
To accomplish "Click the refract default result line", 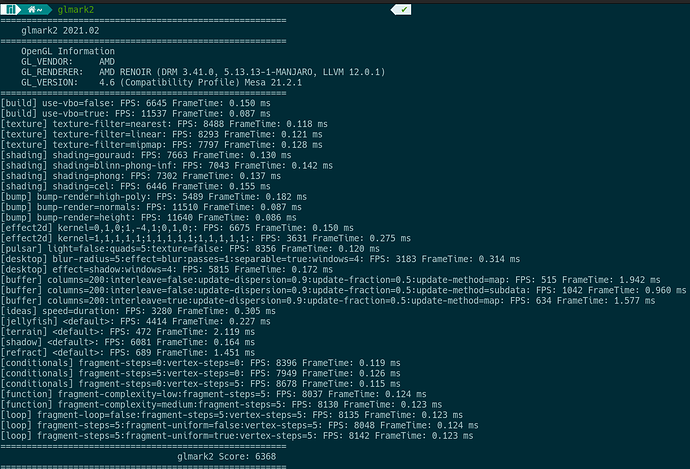I will click(128, 352).
